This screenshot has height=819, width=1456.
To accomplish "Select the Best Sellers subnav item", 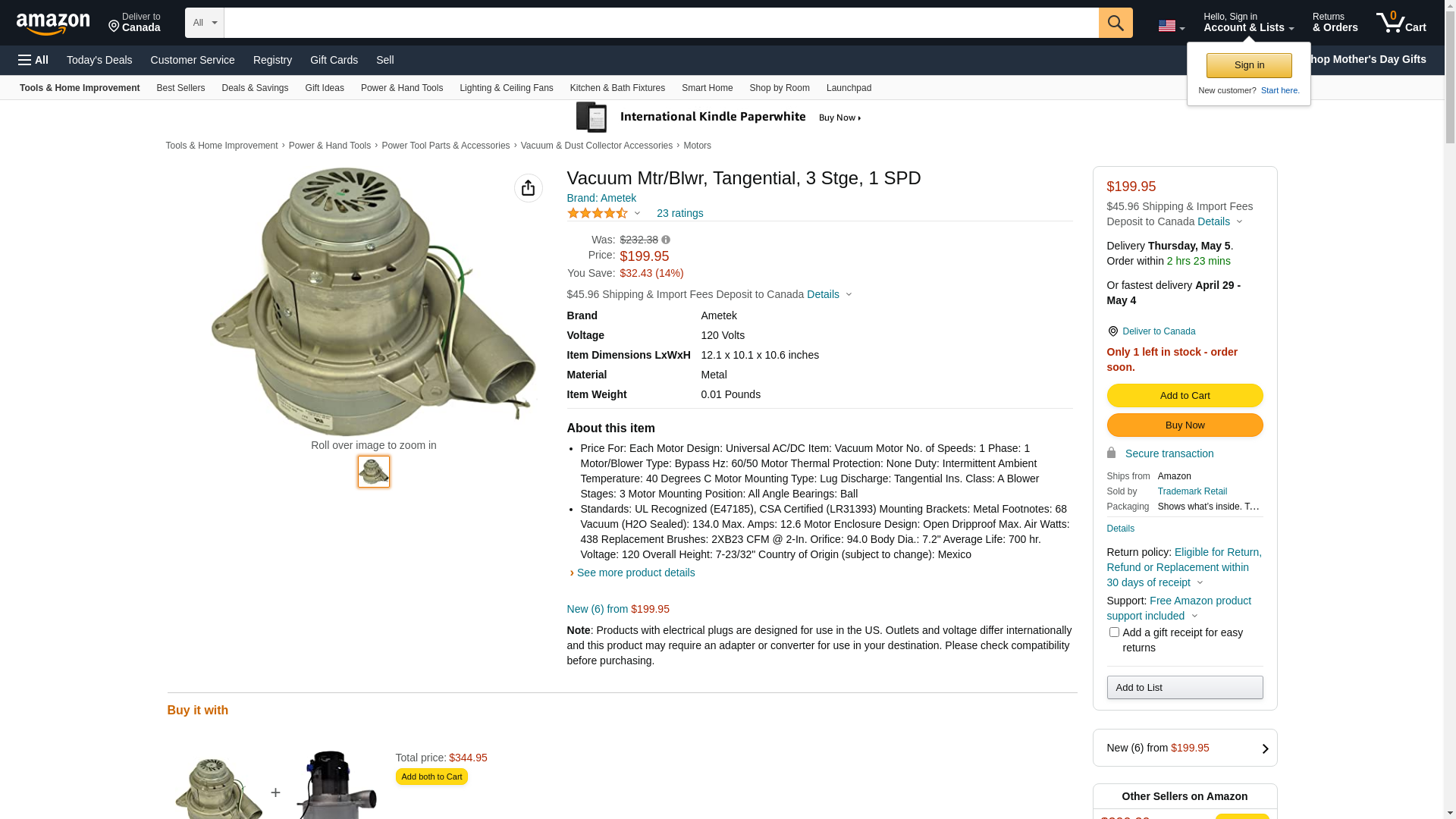I will [x=180, y=88].
